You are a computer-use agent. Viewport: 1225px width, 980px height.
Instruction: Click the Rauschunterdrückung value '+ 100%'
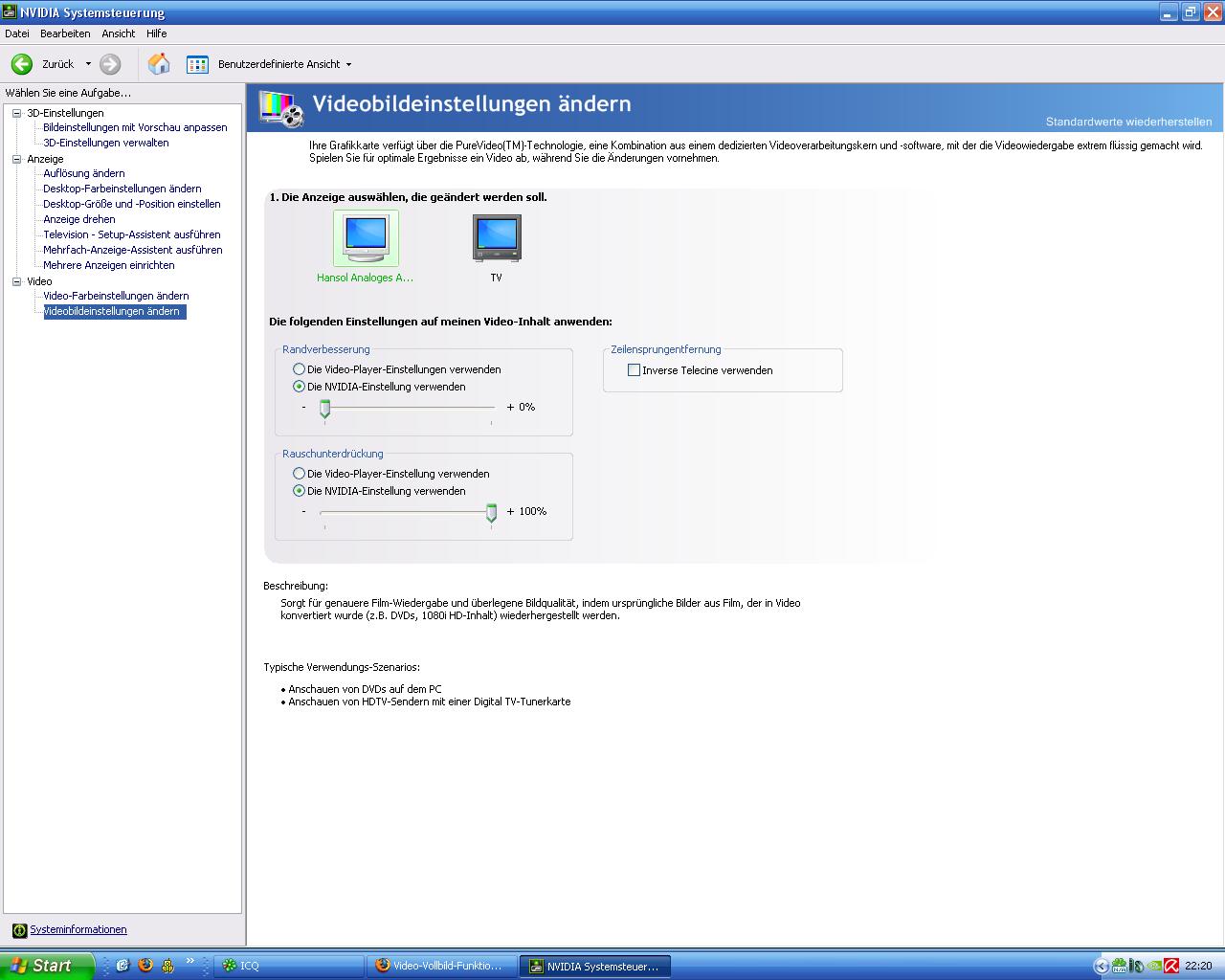(526, 511)
